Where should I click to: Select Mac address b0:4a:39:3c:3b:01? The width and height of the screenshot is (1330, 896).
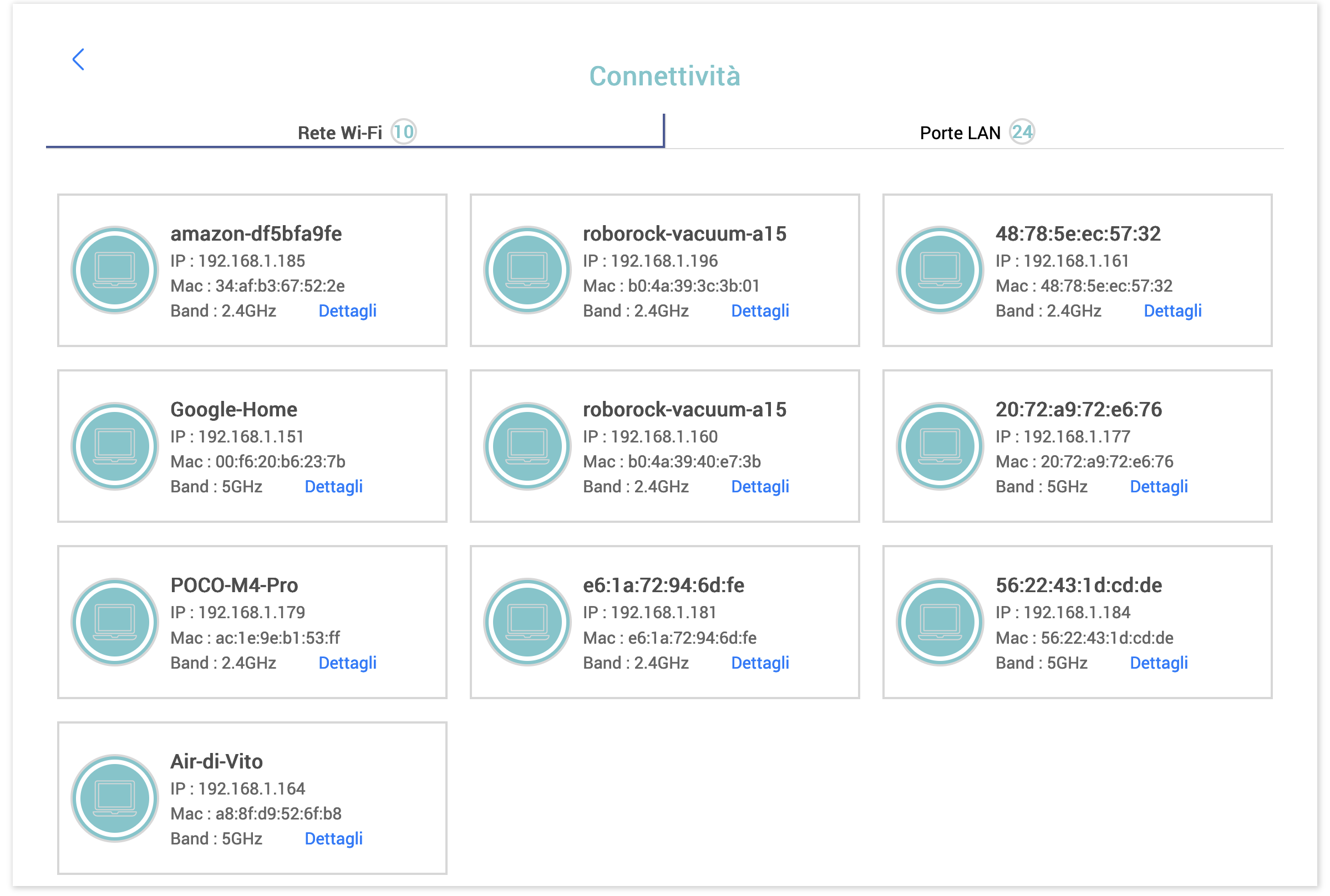coord(694,286)
